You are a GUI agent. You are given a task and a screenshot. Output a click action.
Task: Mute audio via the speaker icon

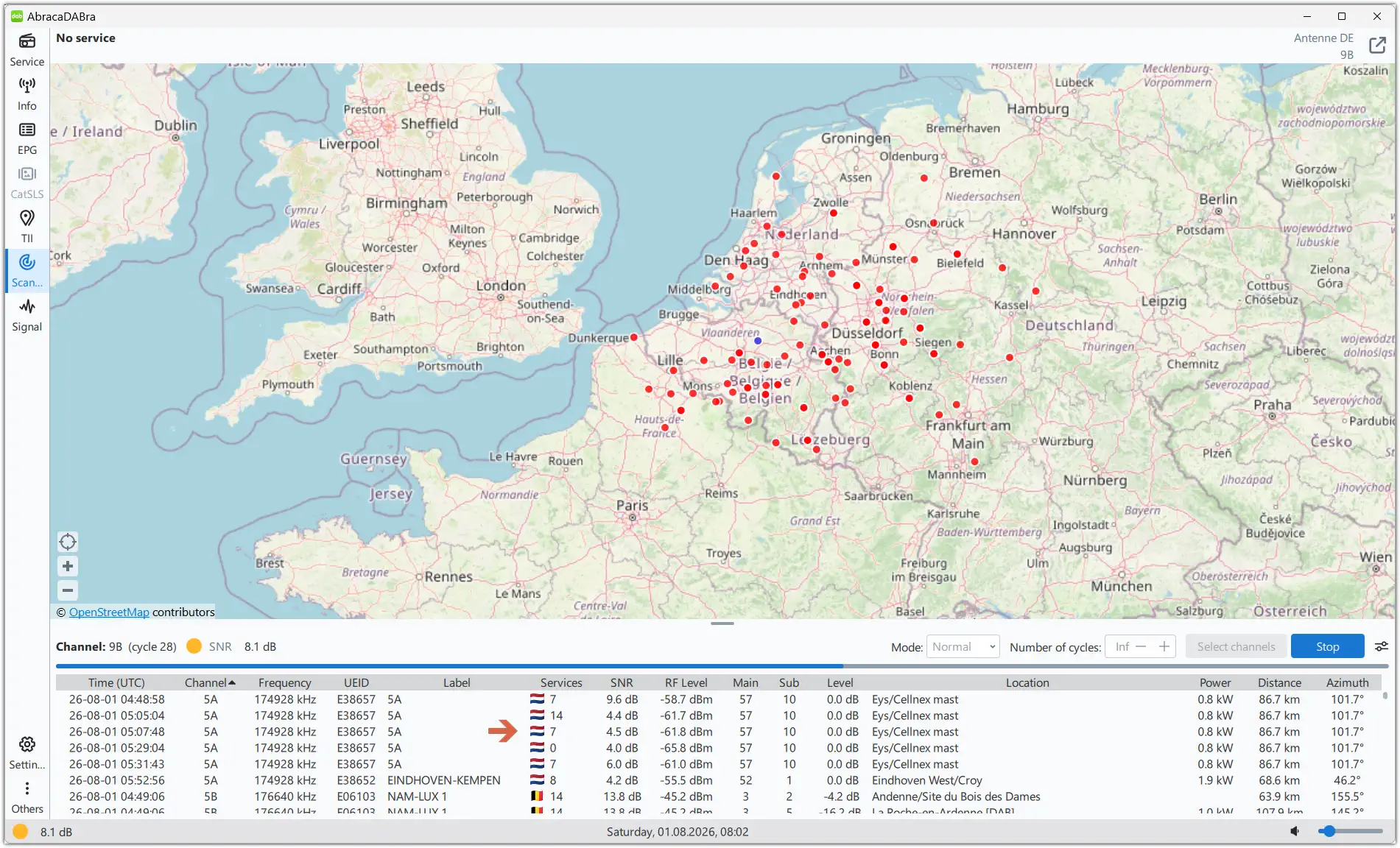tap(1295, 831)
